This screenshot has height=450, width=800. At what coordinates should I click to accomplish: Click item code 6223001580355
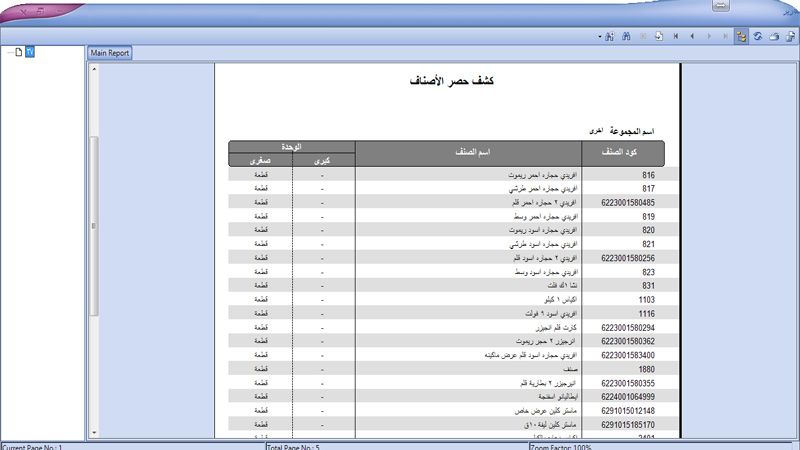pyautogui.click(x=628, y=383)
